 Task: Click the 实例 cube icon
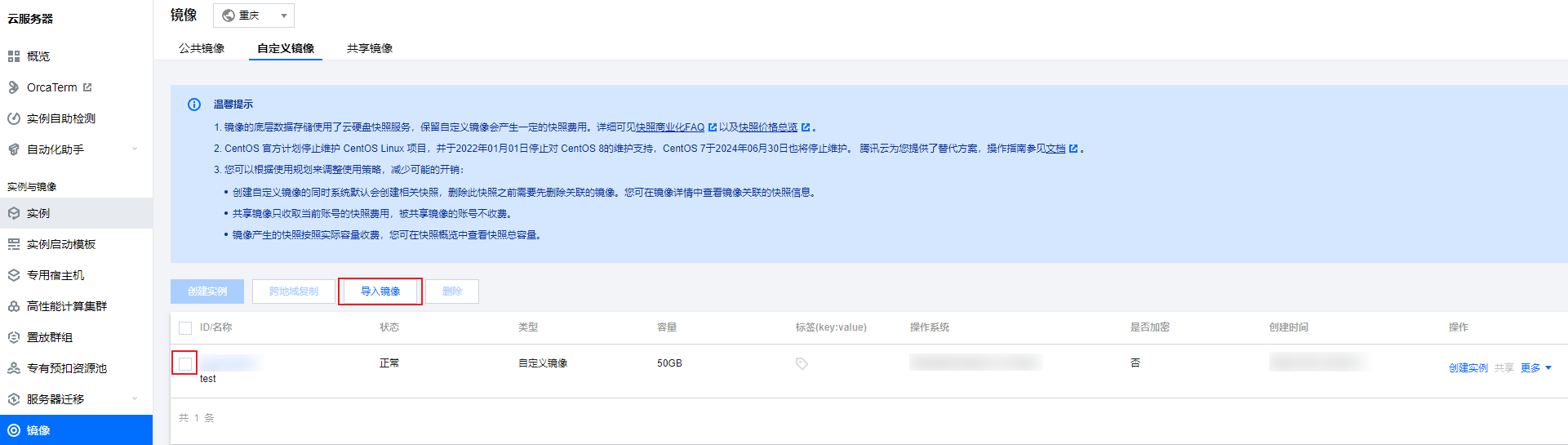click(x=14, y=213)
